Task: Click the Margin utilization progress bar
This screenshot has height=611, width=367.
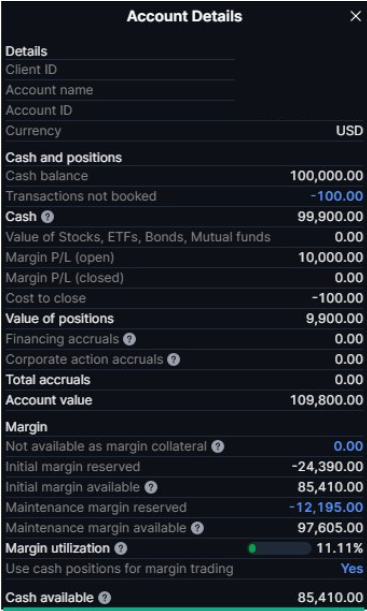Action: (x=279, y=549)
